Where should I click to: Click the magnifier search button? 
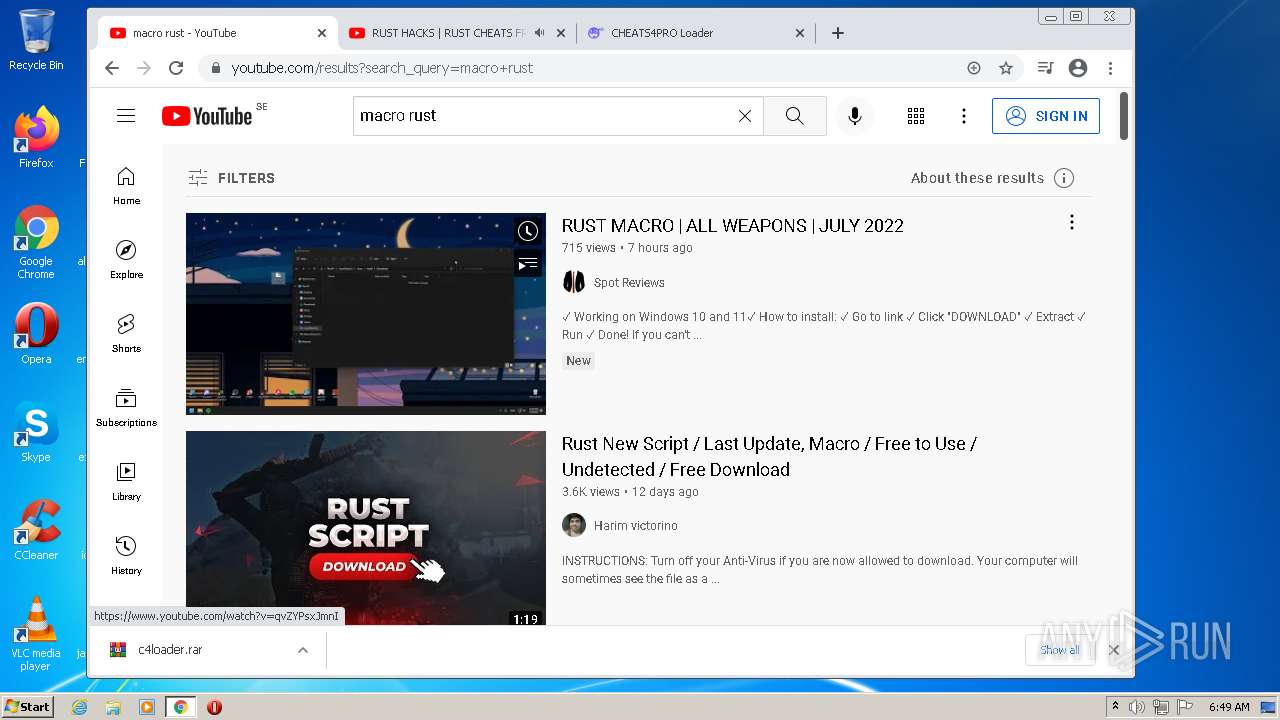(x=795, y=116)
